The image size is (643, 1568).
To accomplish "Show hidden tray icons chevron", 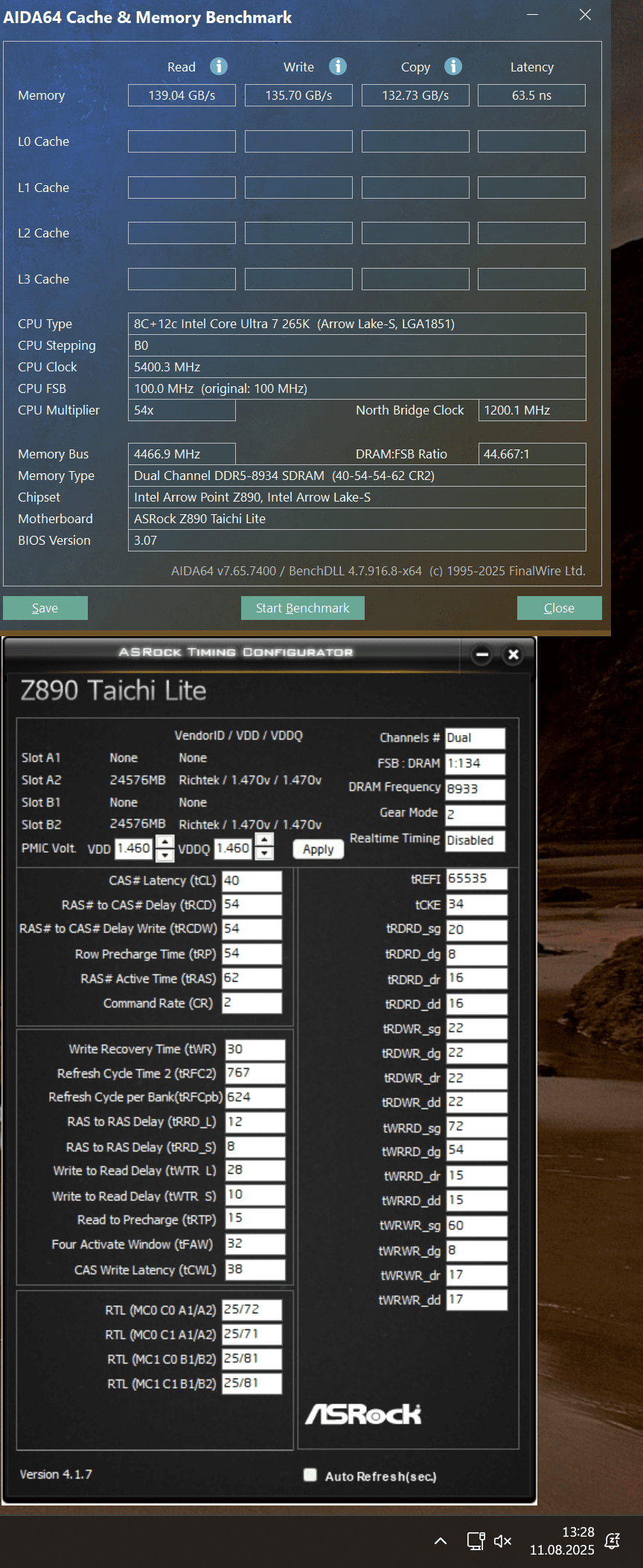I will click(441, 1540).
